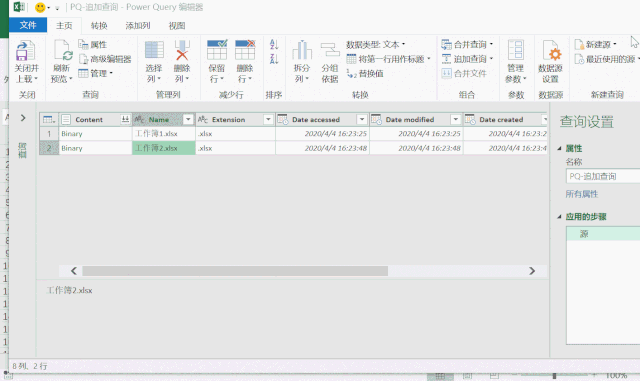Open the Date modified column filter dropdown
This screenshot has height=381, width=640.
tap(456, 119)
